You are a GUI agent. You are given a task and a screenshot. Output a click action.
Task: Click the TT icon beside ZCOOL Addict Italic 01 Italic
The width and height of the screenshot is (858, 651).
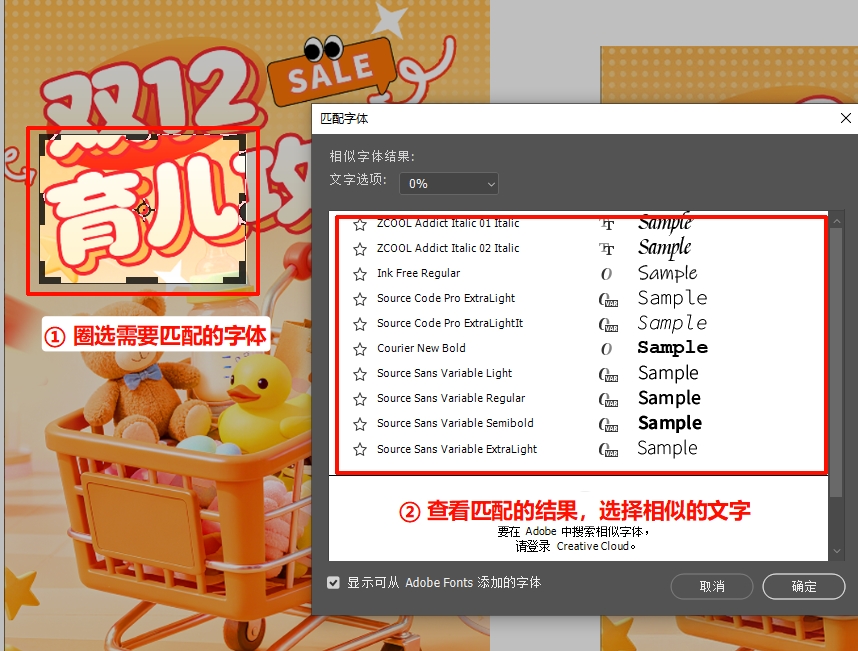click(x=607, y=222)
